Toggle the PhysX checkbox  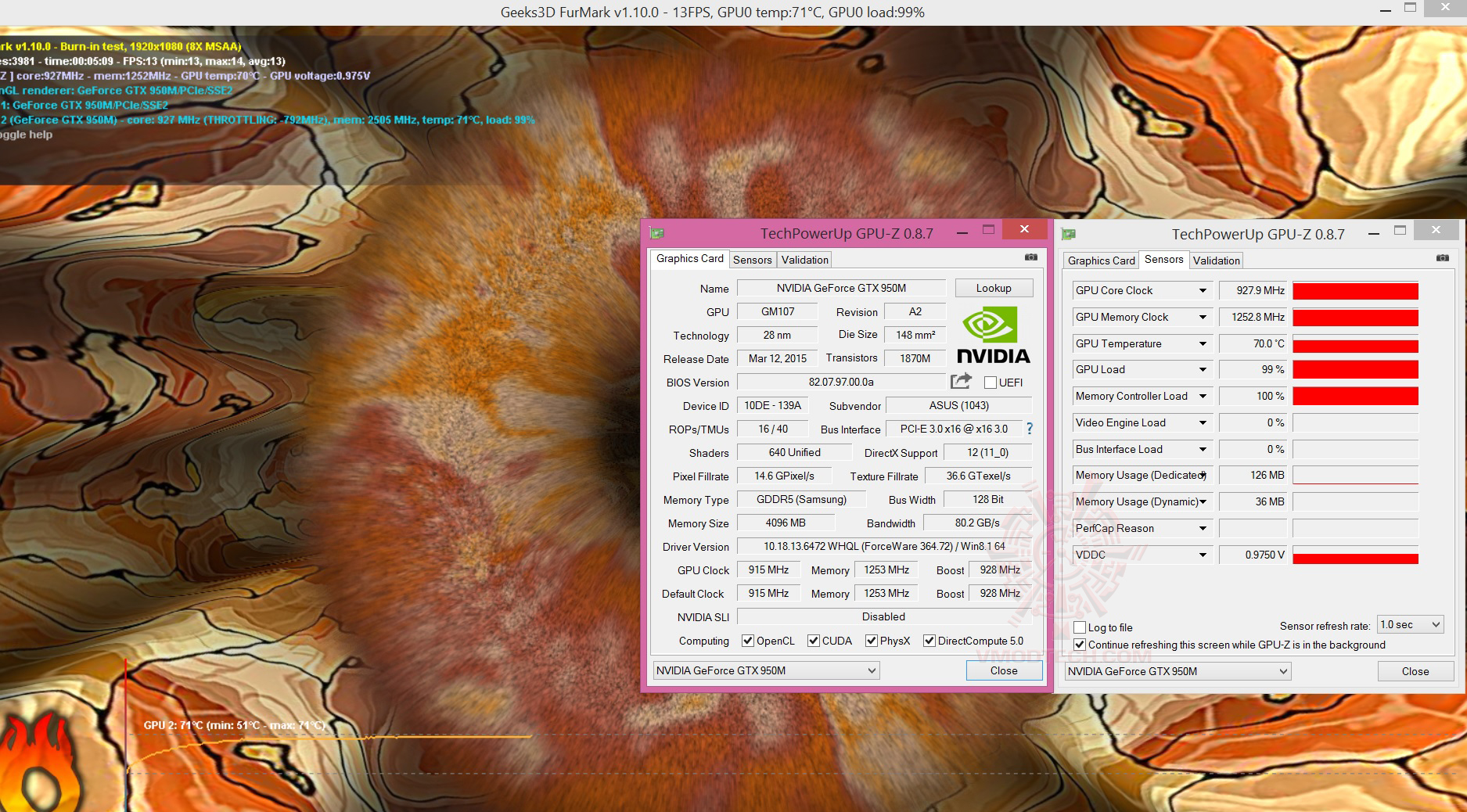(872, 641)
